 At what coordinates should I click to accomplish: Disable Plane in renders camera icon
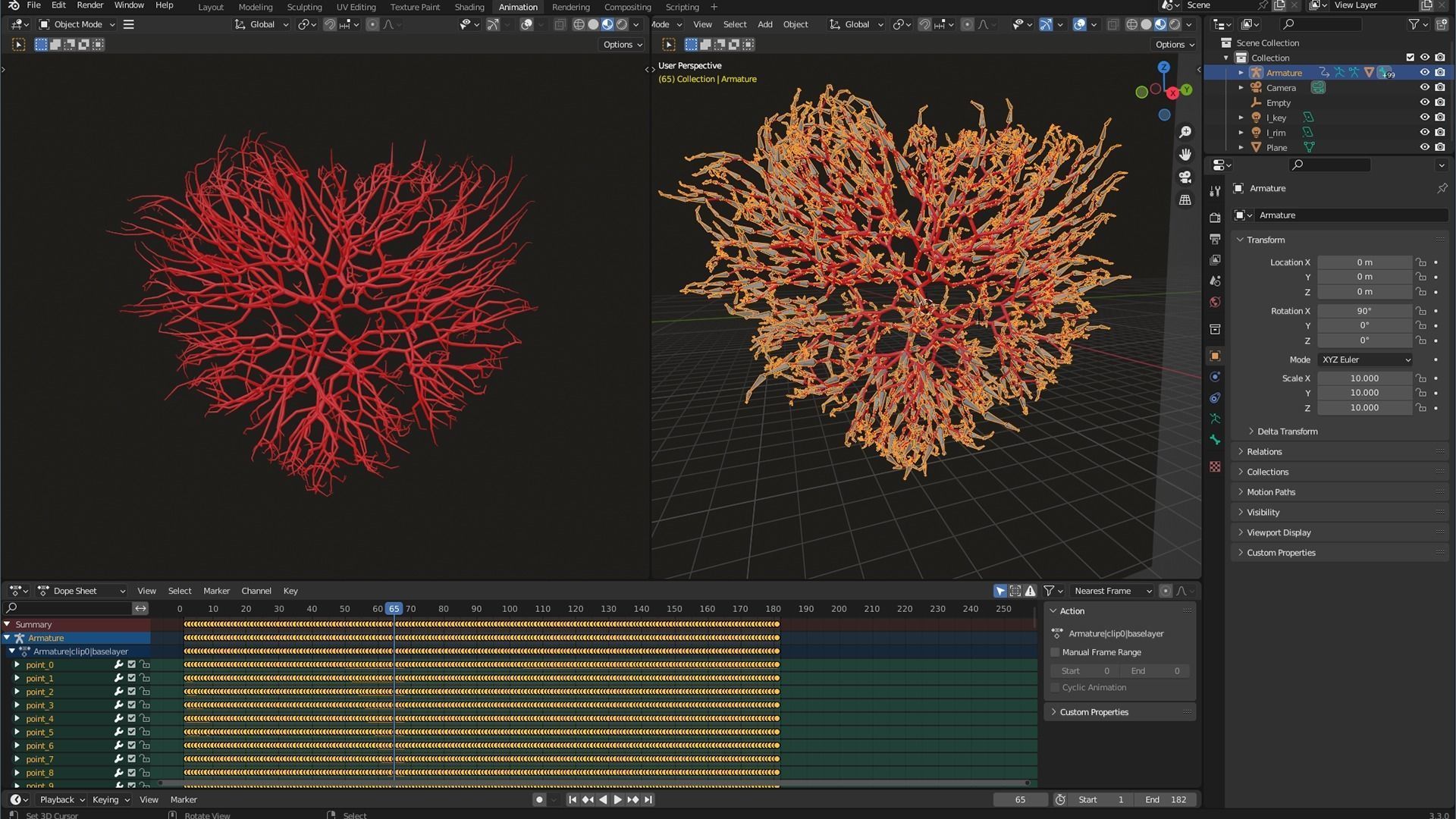point(1439,147)
